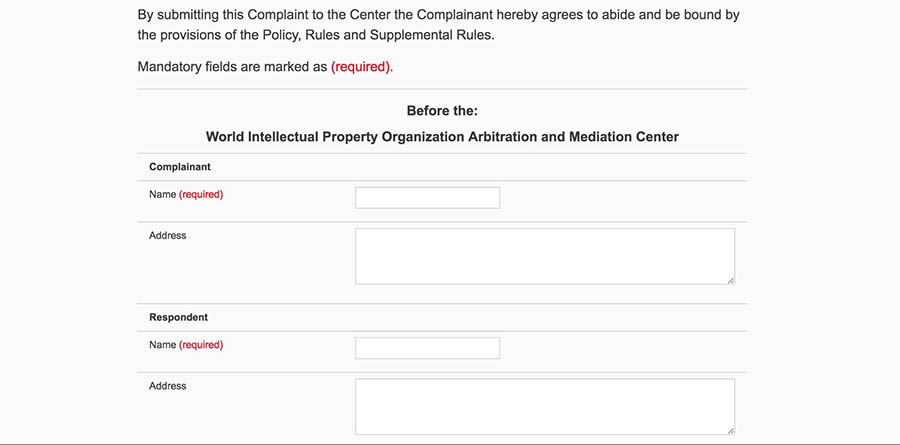Viewport: 900px width, 445px height.
Task: Click the "By submitting this Complaint" paragraph
Action: 438,17
